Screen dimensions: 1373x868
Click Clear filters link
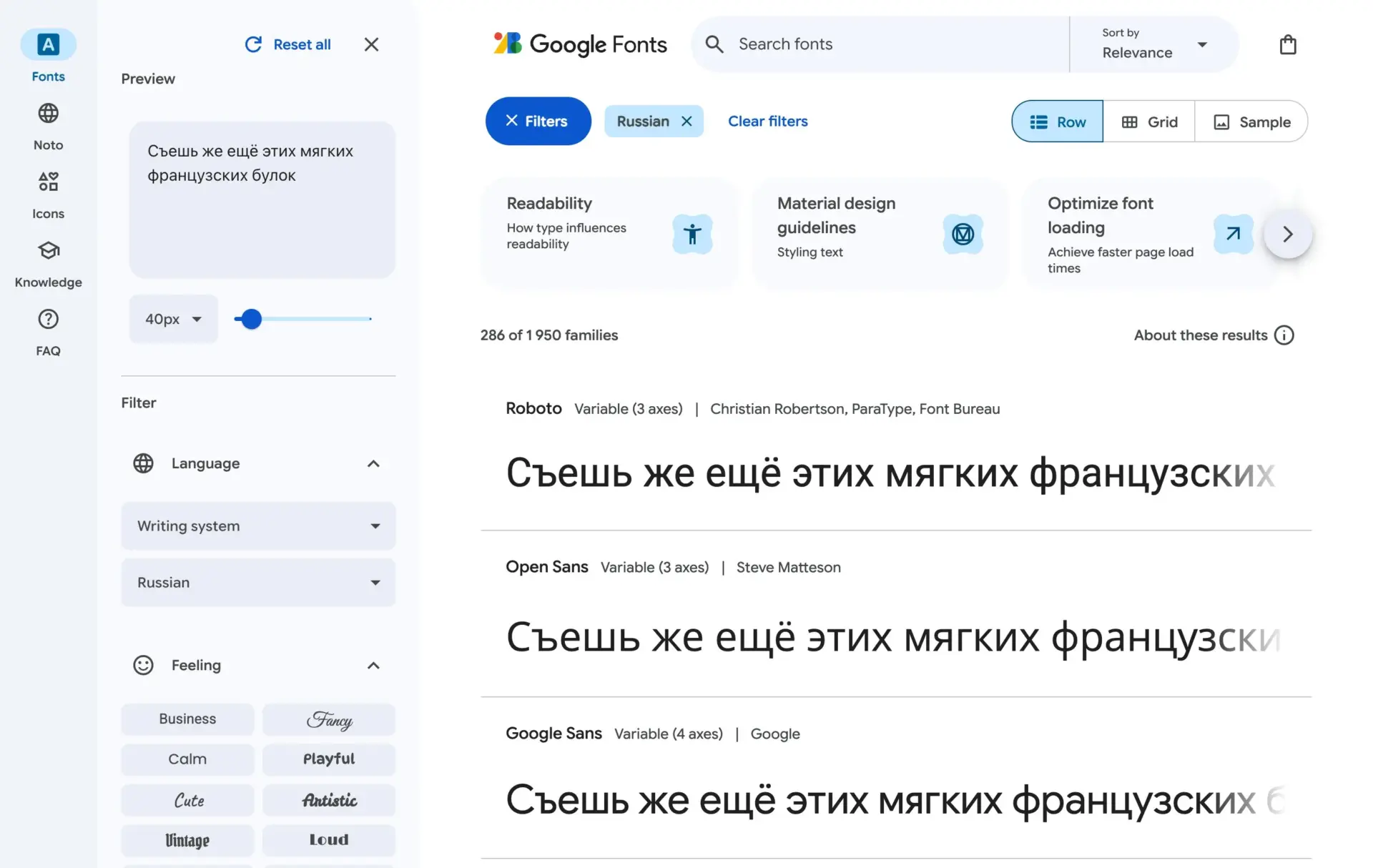pos(767,121)
